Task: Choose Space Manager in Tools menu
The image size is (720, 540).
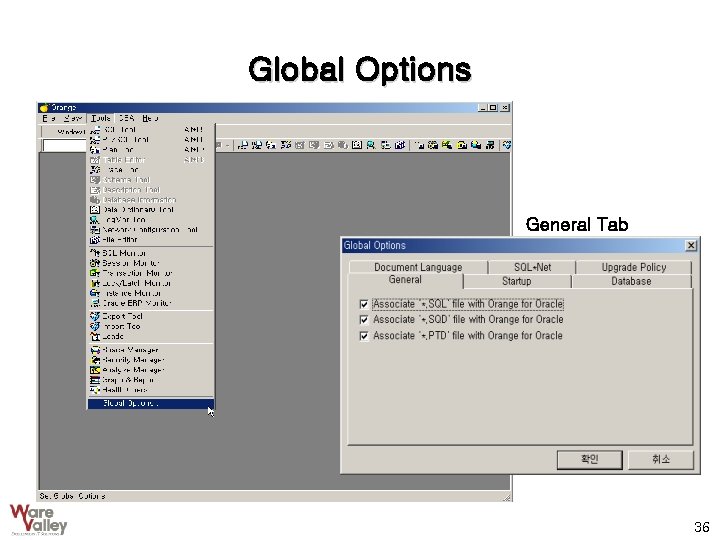Action: (151, 350)
